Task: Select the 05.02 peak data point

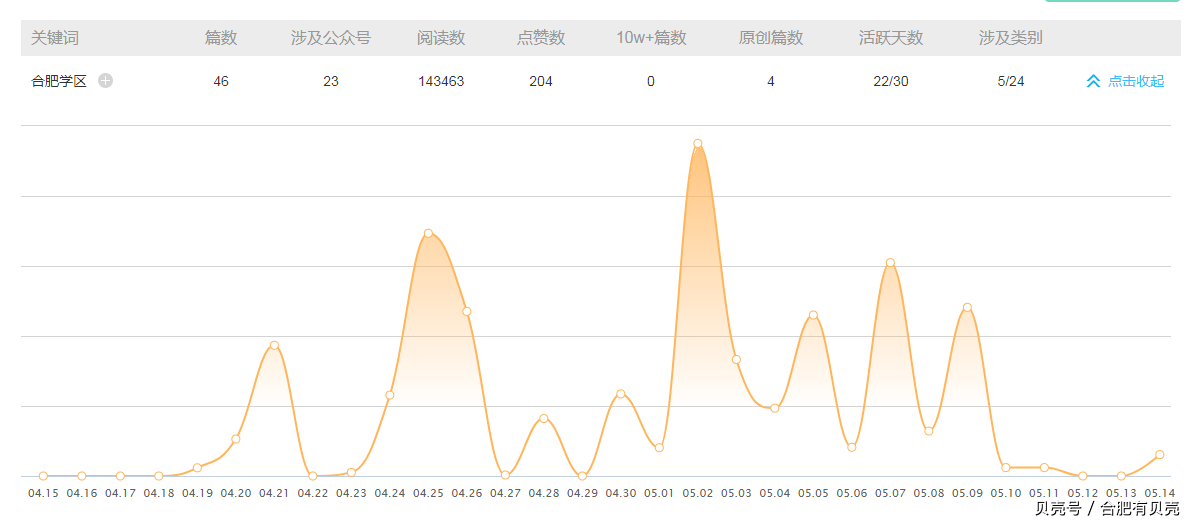Action: click(x=698, y=144)
